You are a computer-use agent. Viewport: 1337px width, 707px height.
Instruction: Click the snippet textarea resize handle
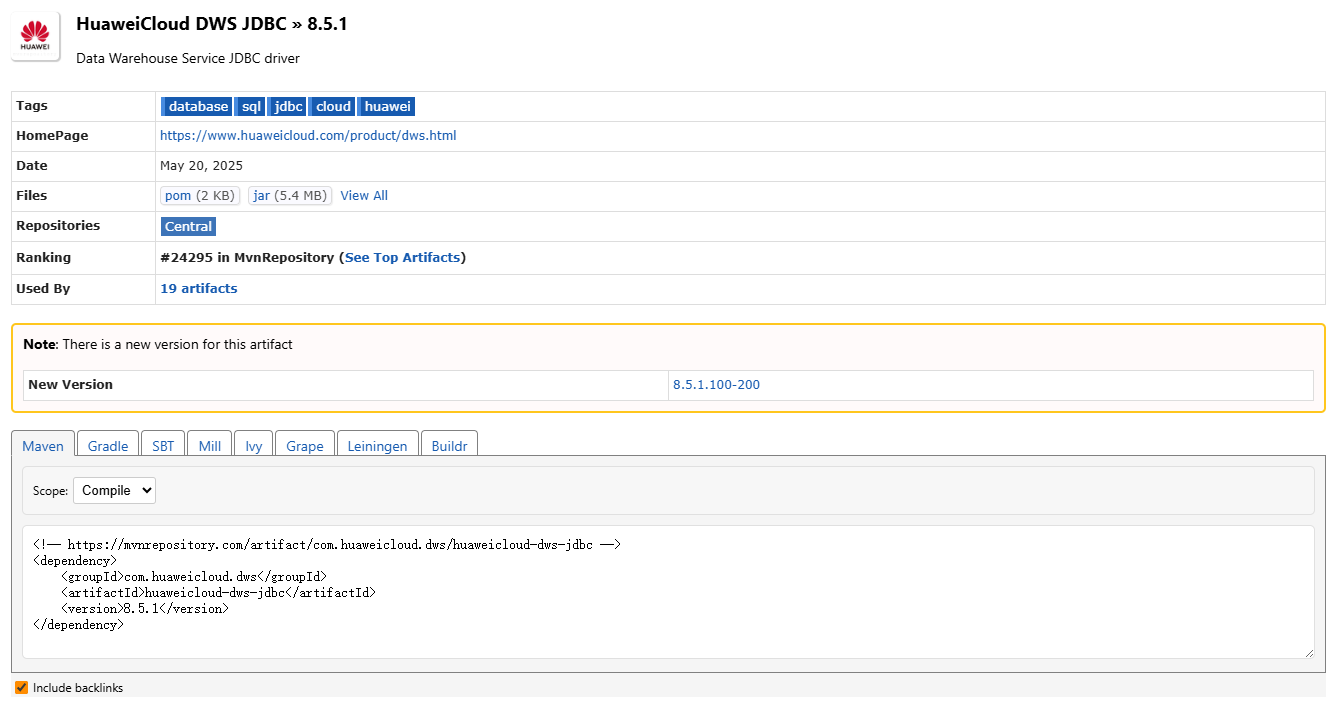coord(1308,652)
